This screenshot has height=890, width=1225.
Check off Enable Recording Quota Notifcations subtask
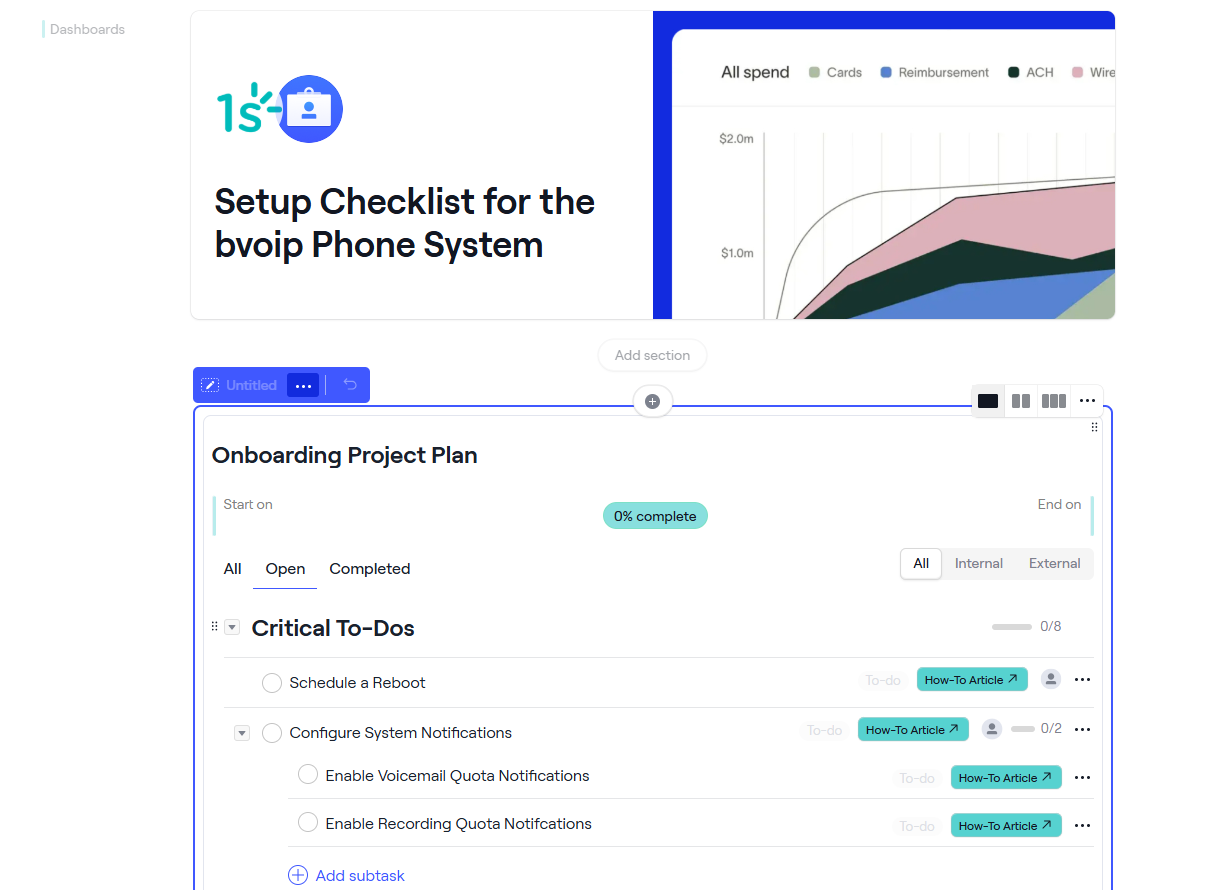(x=308, y=823)
